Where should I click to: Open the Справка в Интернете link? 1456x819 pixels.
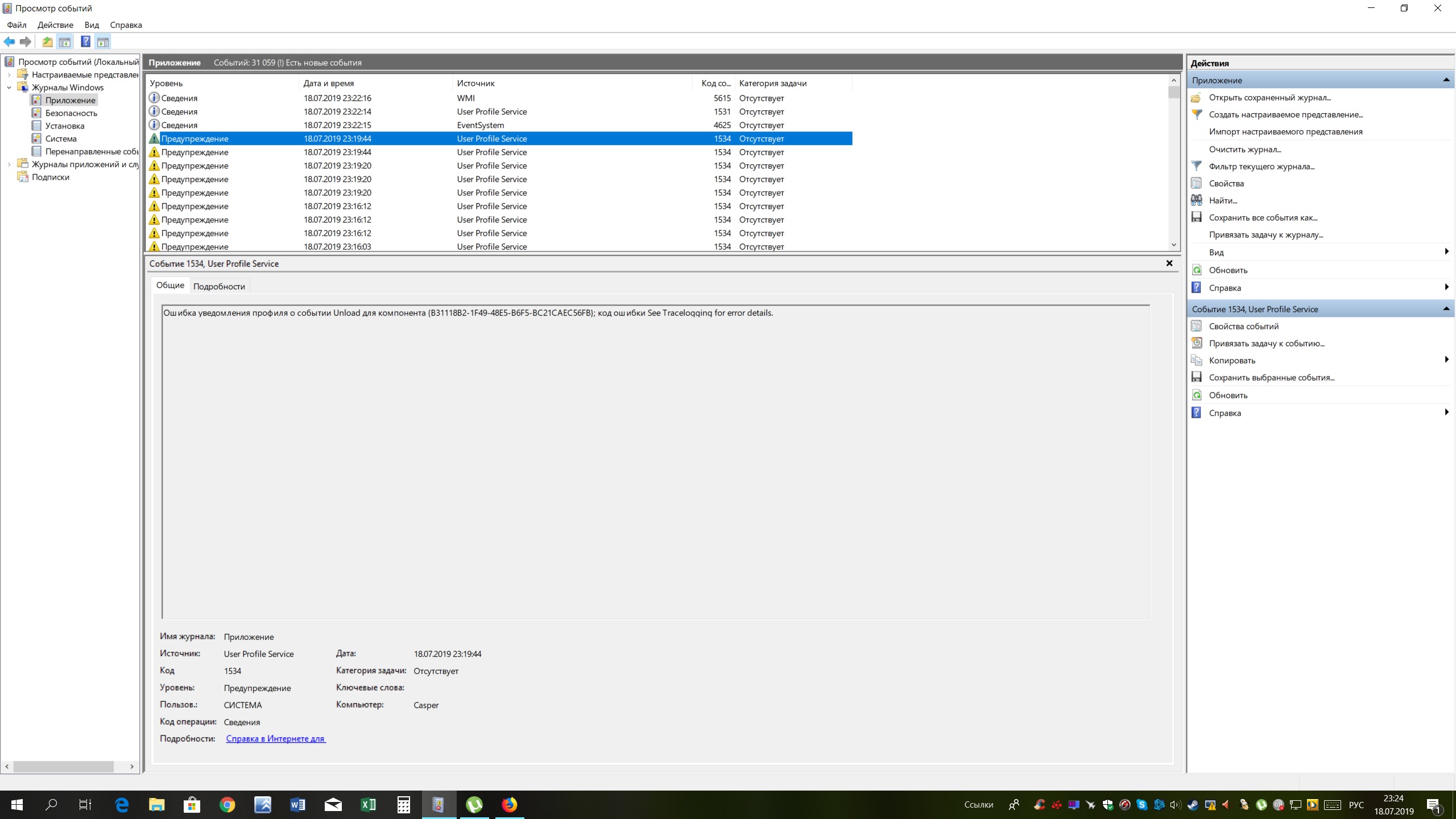[x=275, y=739]
